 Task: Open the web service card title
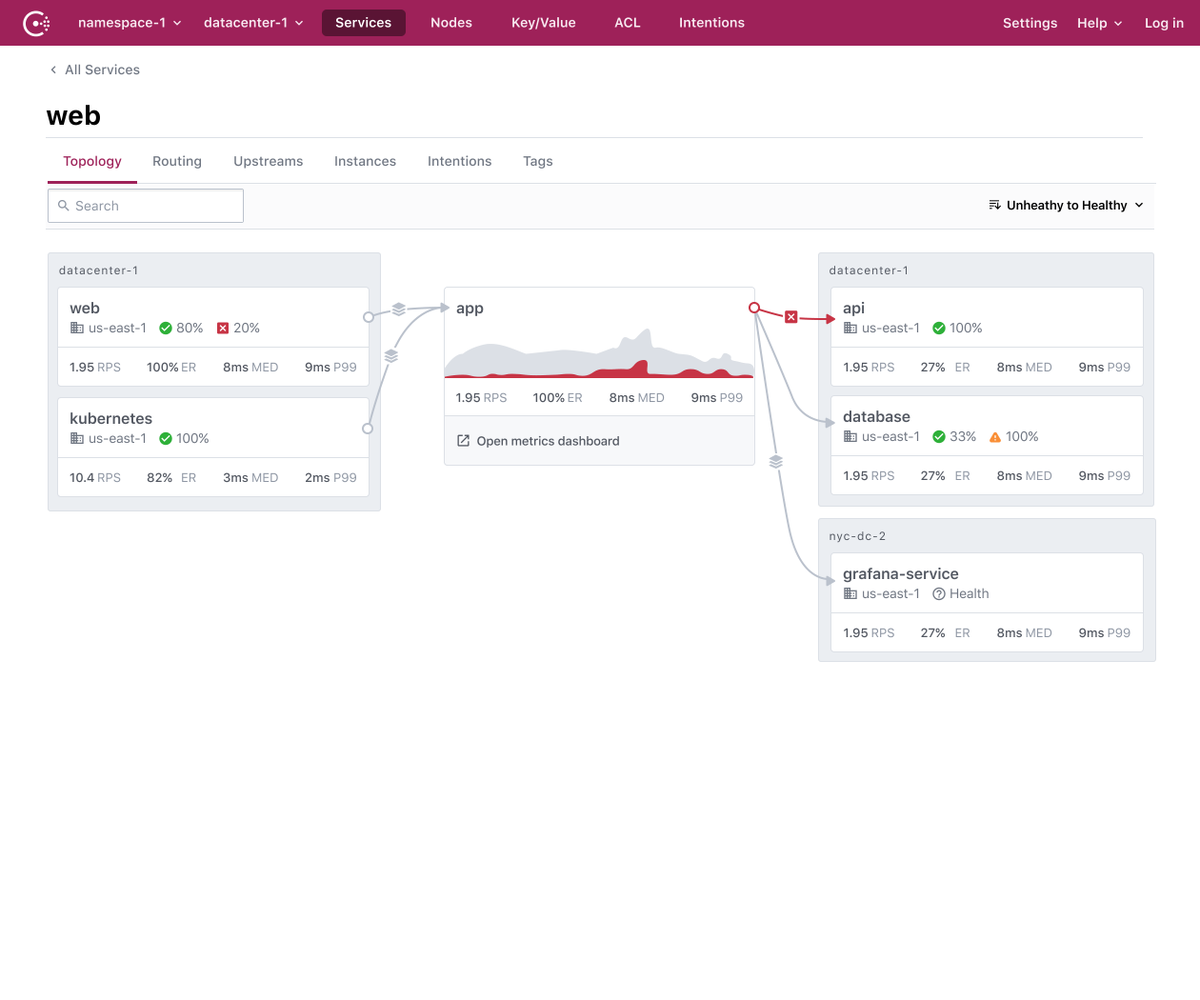pos(85,308)
